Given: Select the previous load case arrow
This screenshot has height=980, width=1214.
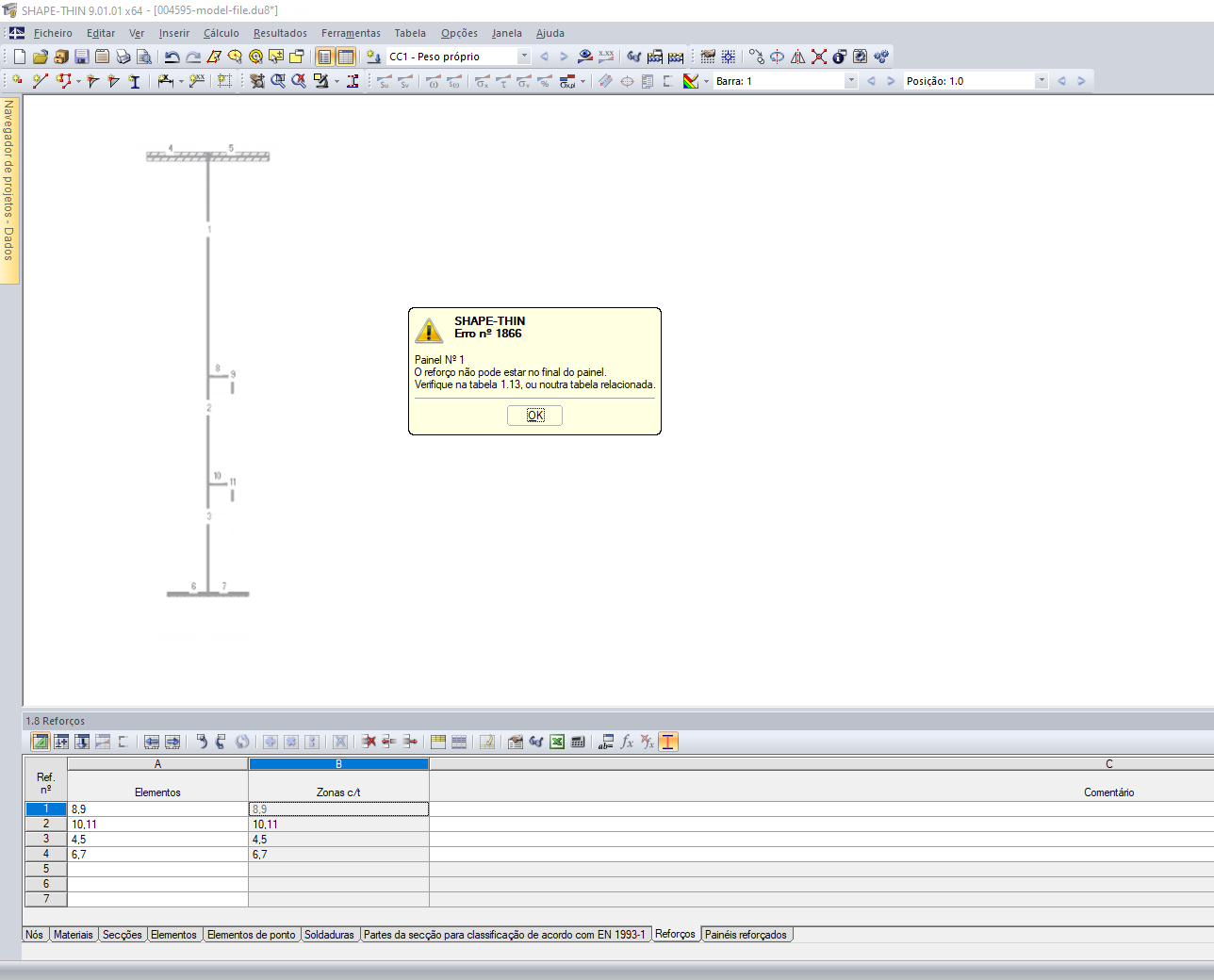Looking at the screenshot, I should click(x=544, y=57).
